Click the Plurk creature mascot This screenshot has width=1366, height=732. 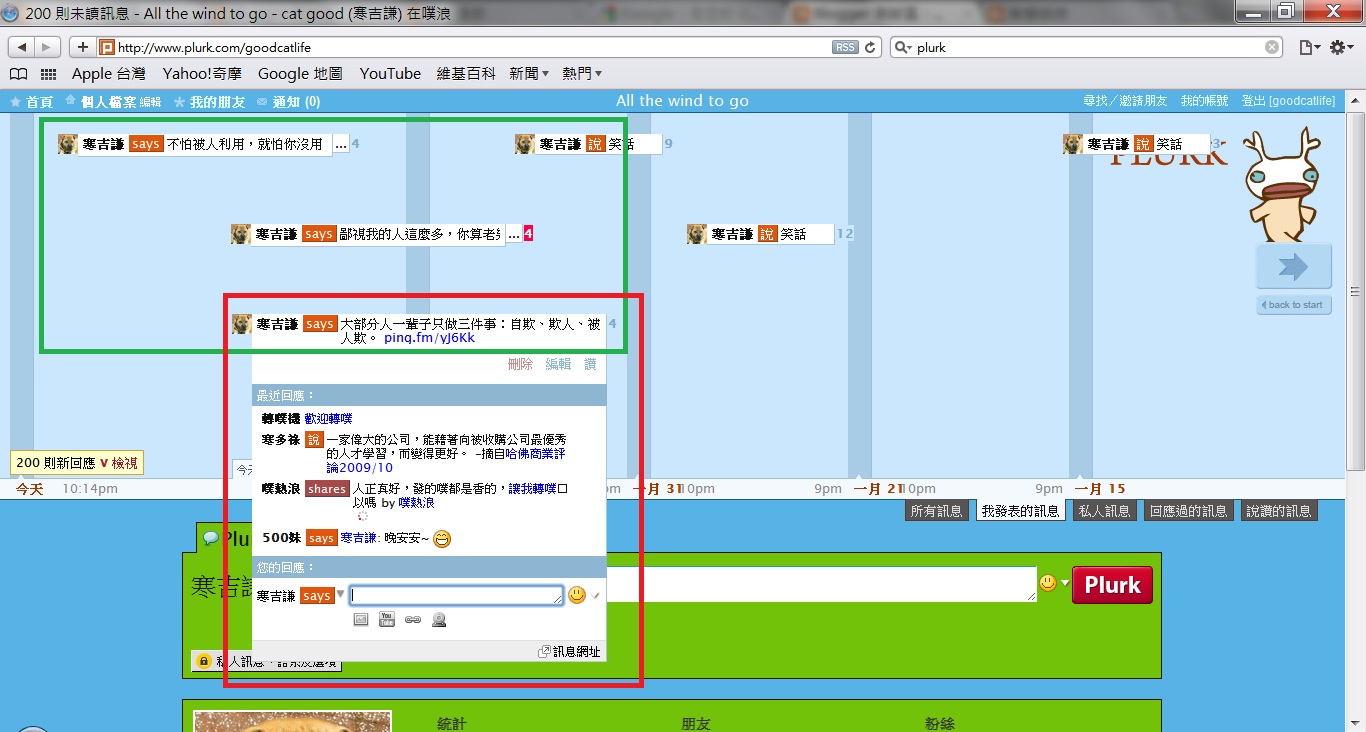1283,185
